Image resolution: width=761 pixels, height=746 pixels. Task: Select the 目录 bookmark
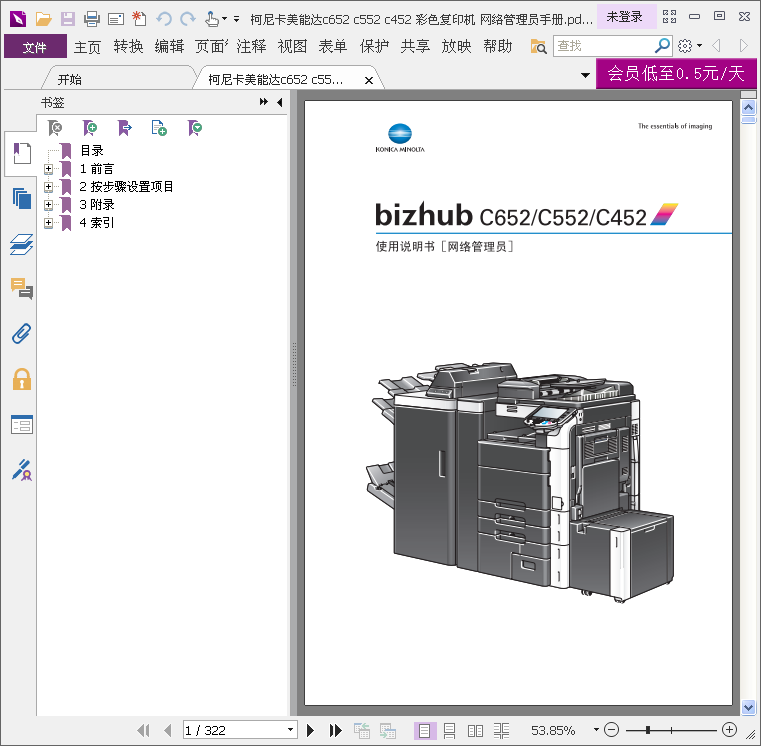[91, 151]
